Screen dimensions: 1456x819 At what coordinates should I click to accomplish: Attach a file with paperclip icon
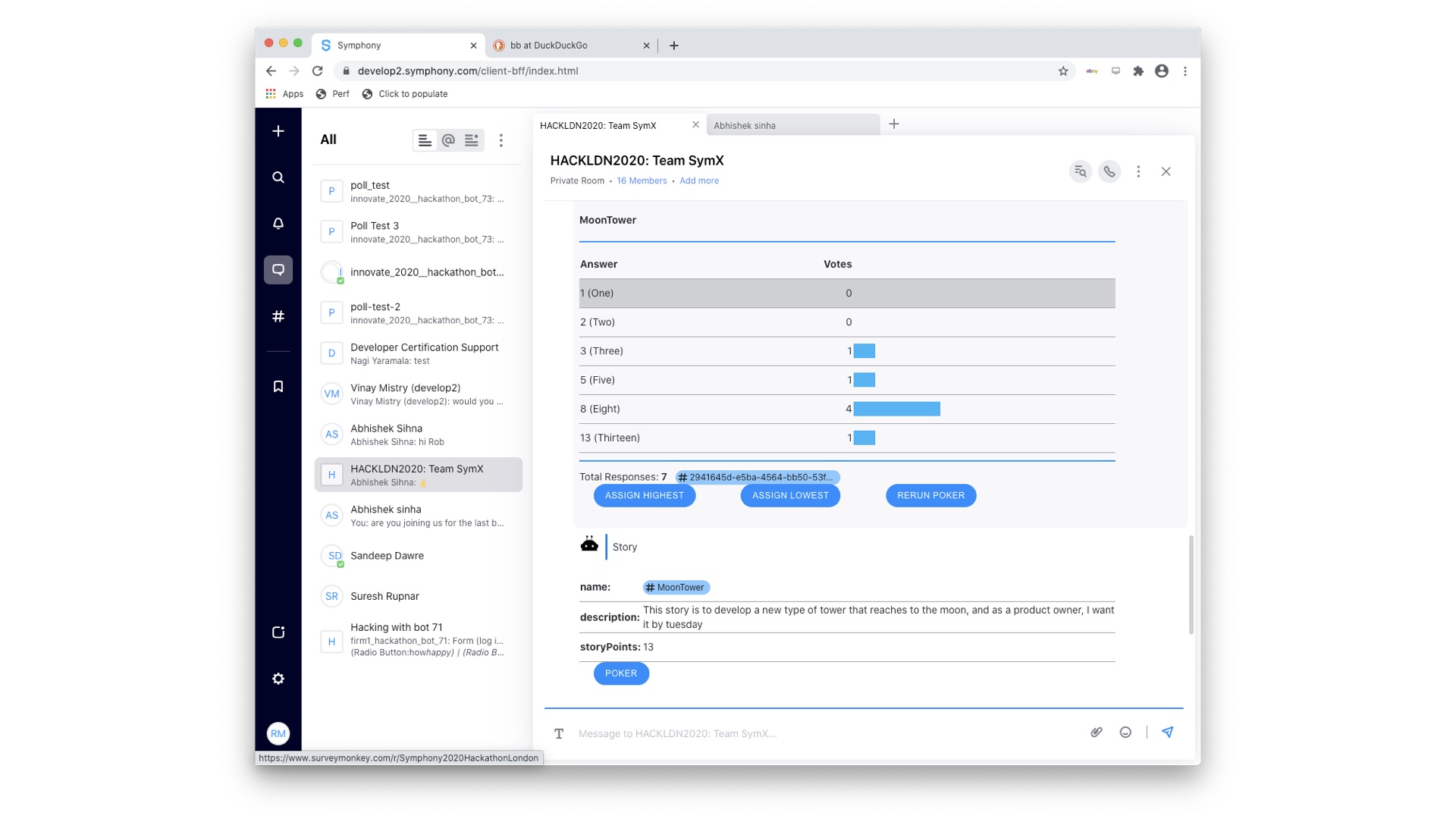[1097, 732]
